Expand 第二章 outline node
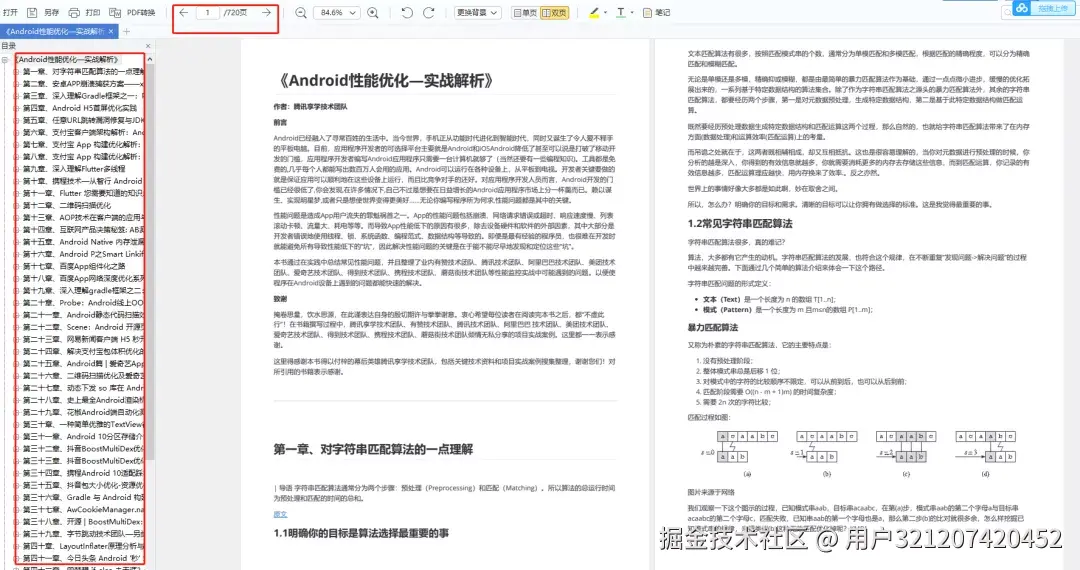Viewport: 1080px width, 570px height. (17, 83)
